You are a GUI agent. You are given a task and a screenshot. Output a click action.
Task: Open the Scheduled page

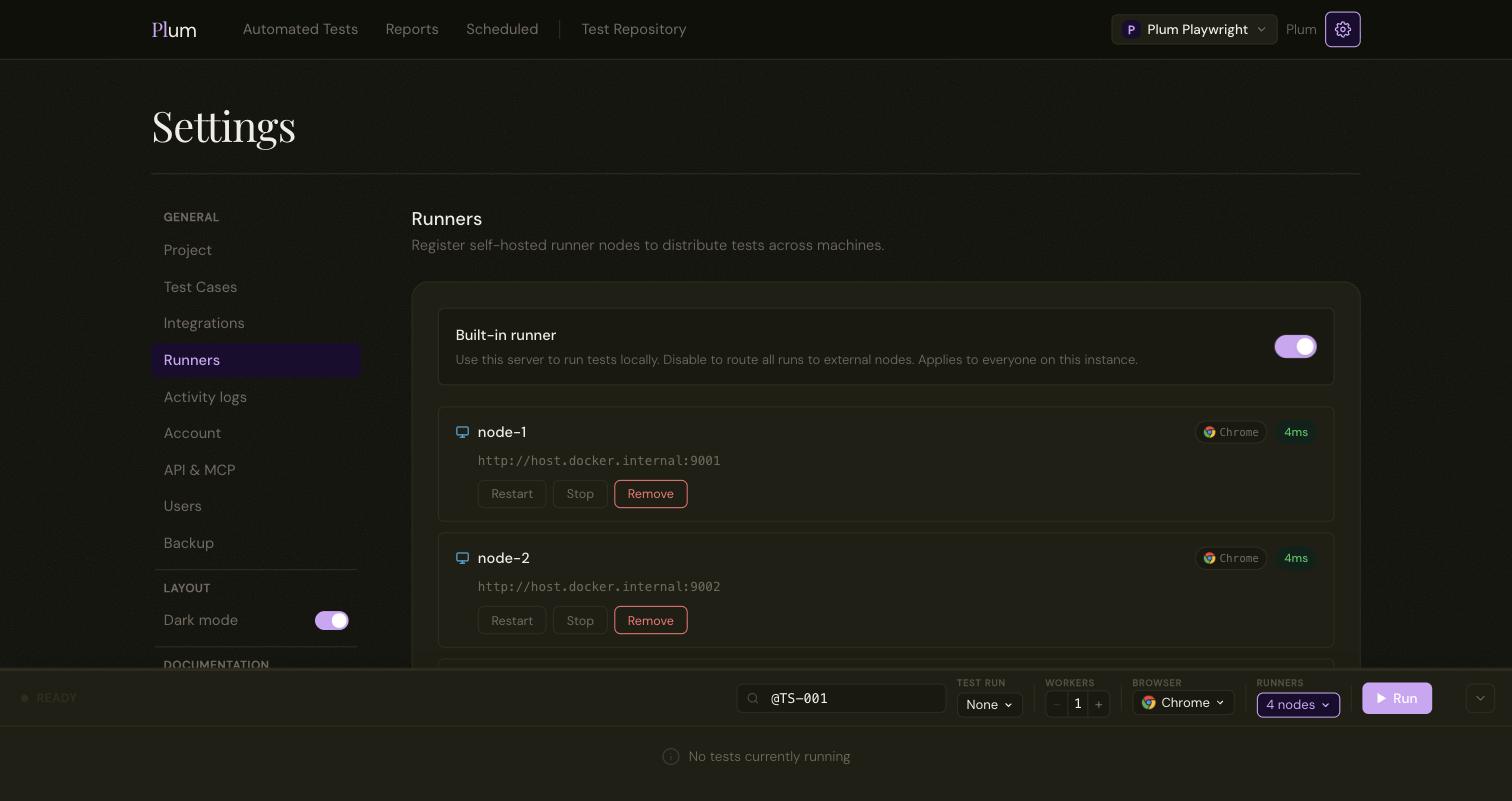[x=502, y=30]
